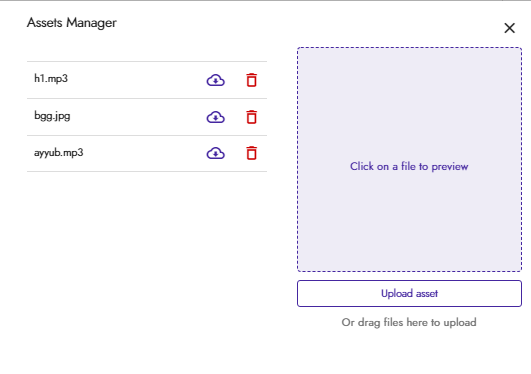Download the h1.mp3 asset
This screenshot has width=531, height=374.
[216, 80]
